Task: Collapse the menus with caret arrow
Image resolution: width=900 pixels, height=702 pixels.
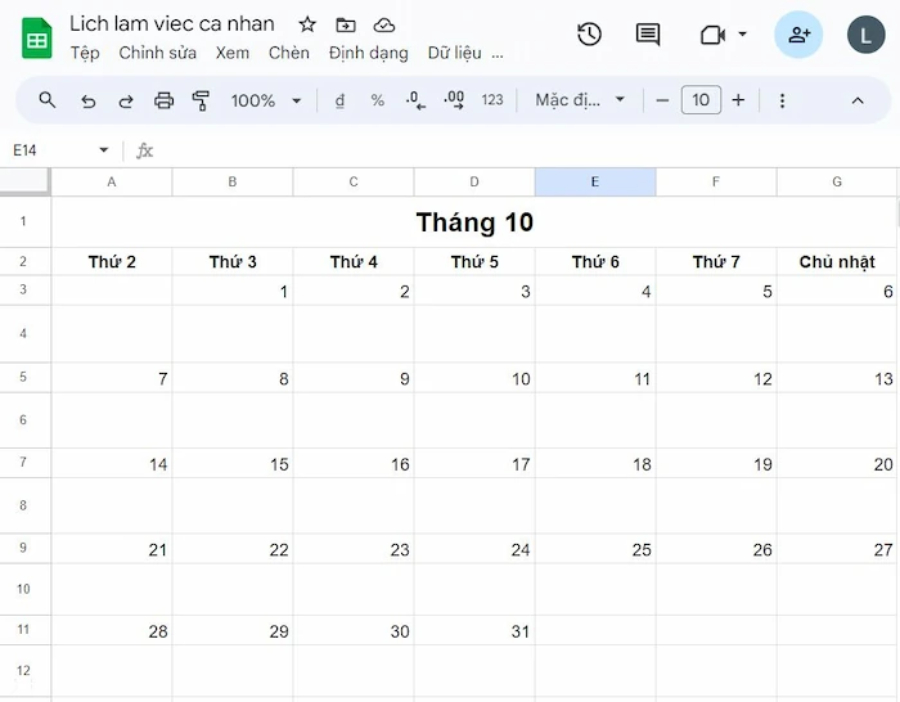Action: coord(858,101)
